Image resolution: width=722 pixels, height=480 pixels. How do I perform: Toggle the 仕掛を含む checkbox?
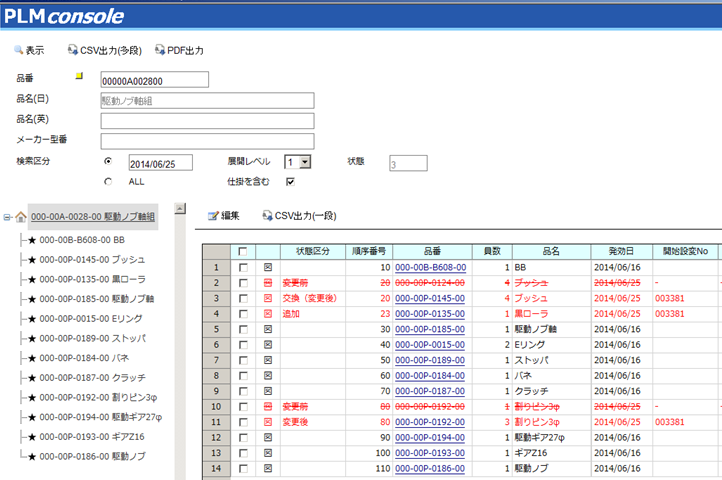pos(290,182)
